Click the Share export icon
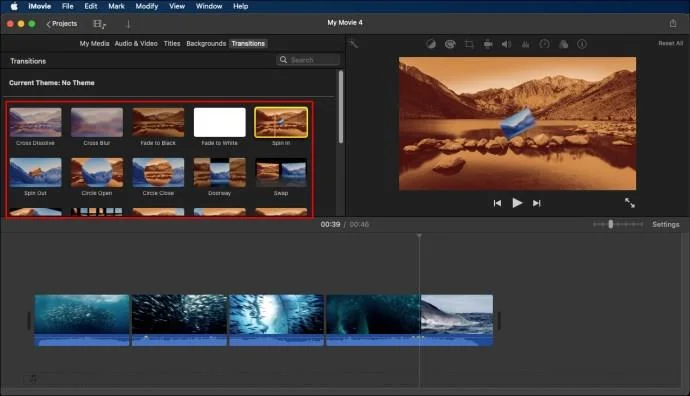Viewport: 690px width, 396px height. pos(673,23)
